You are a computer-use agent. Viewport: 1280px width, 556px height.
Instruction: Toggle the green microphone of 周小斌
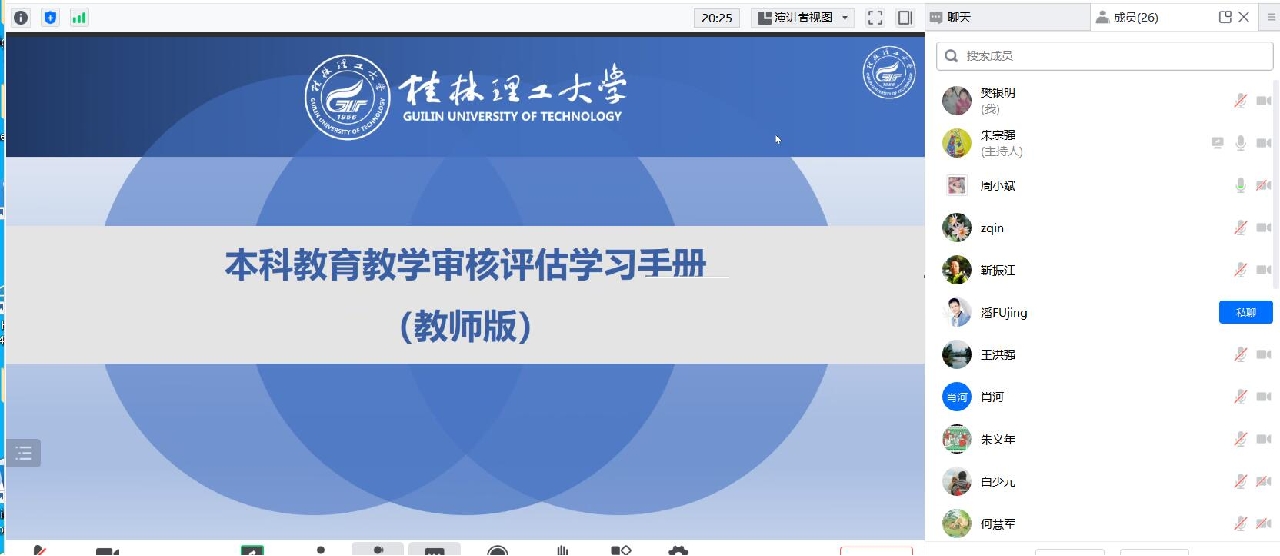tap(1240, 186)
